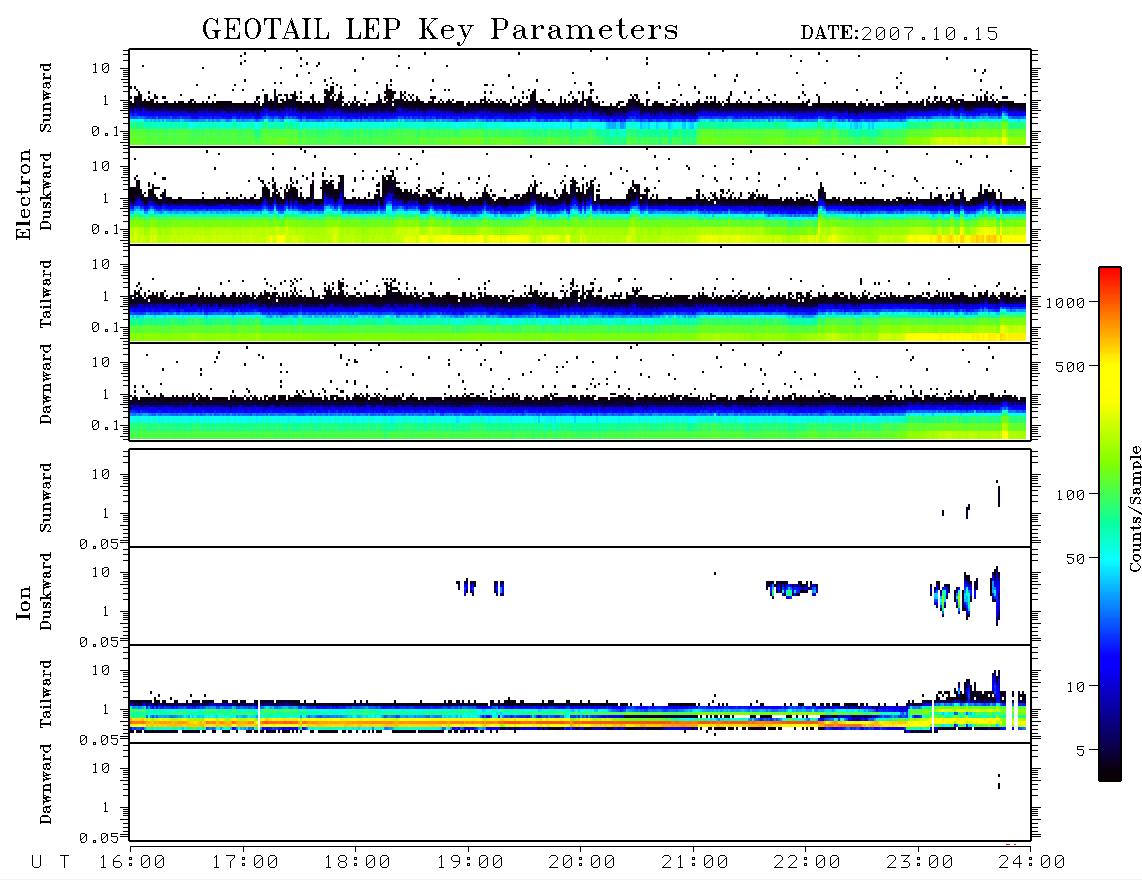Click the 22:00 time tick label
Screen dimensions: 1142x880
[807, 863]
